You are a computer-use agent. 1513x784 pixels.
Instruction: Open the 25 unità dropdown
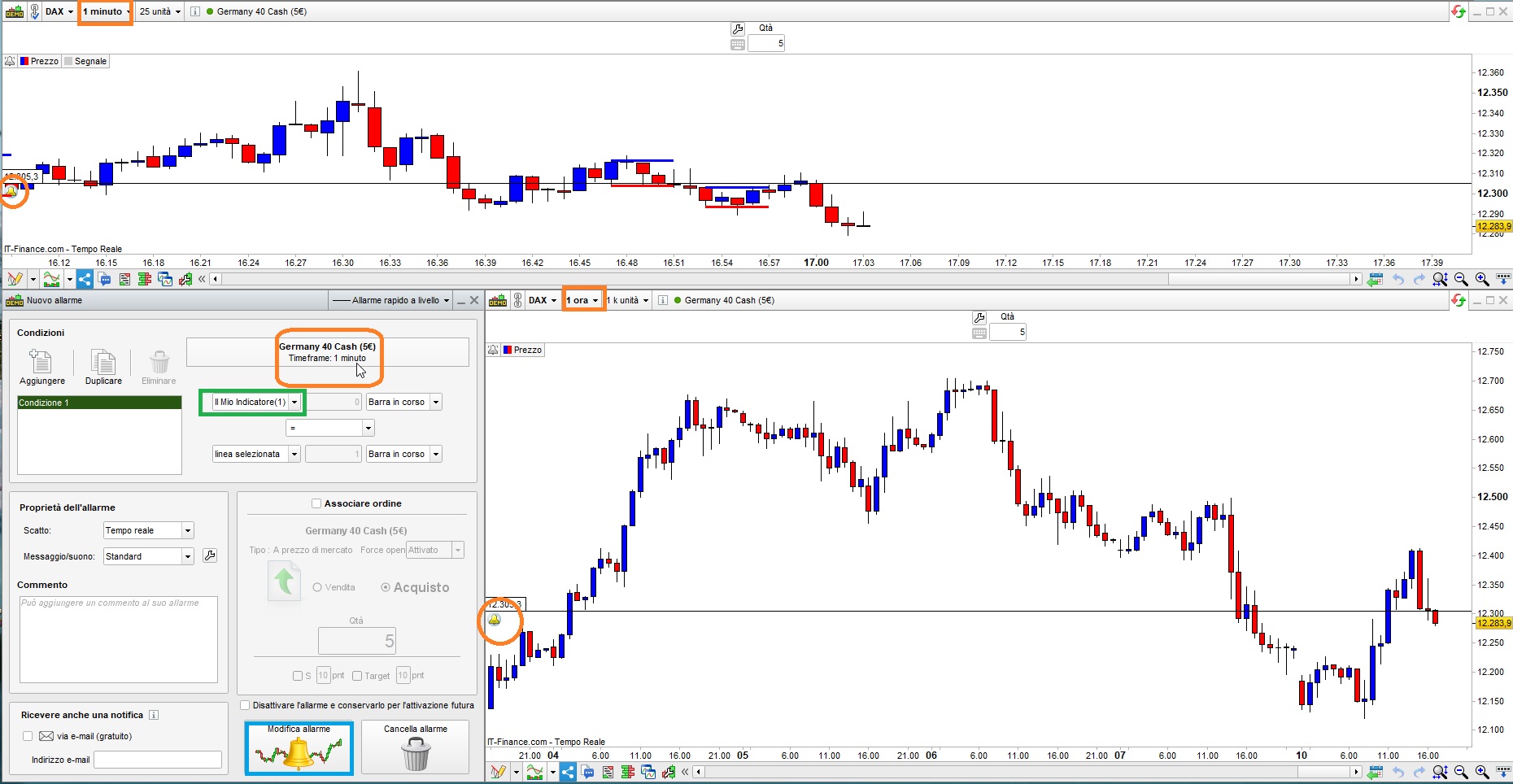159,11
